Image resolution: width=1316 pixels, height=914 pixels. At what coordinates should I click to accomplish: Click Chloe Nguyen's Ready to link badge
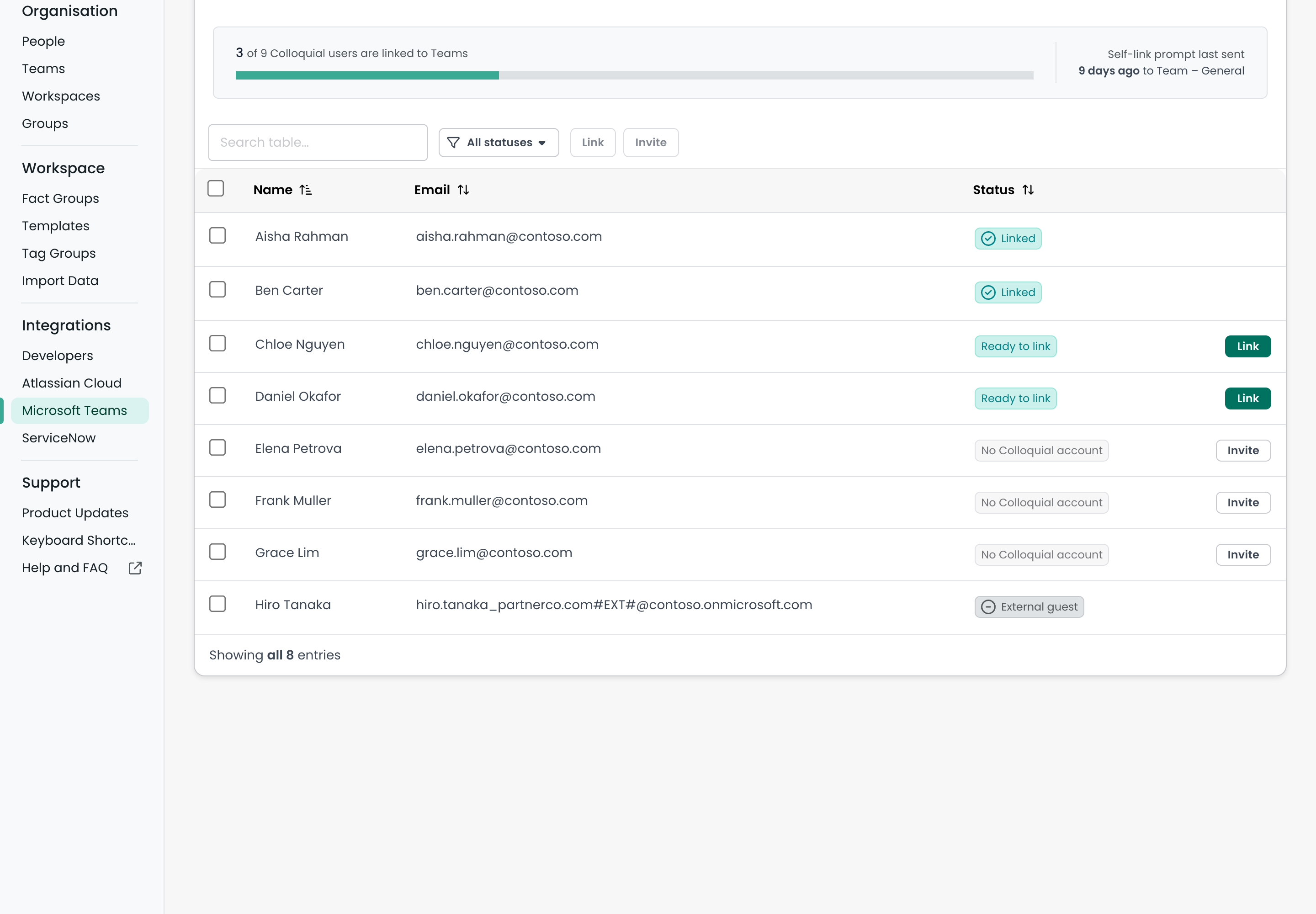click(x=1015, y=346)
